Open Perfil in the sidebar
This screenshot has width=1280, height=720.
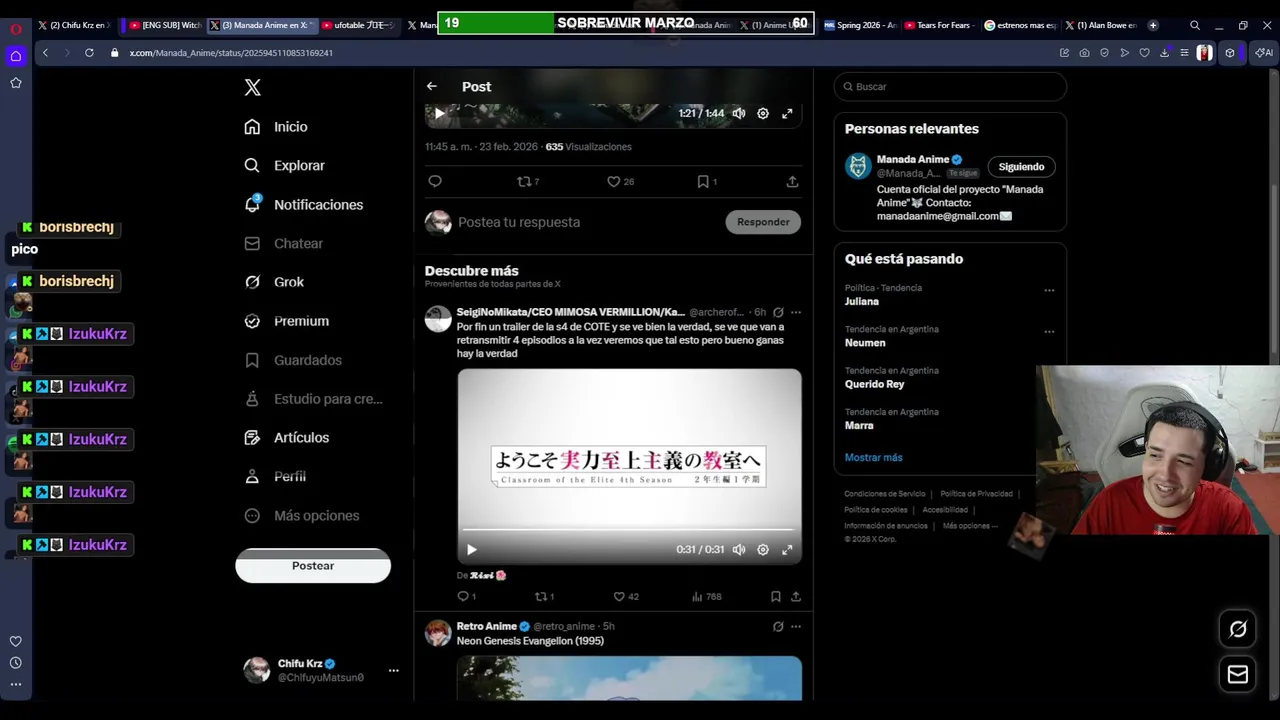coord(276,477)
